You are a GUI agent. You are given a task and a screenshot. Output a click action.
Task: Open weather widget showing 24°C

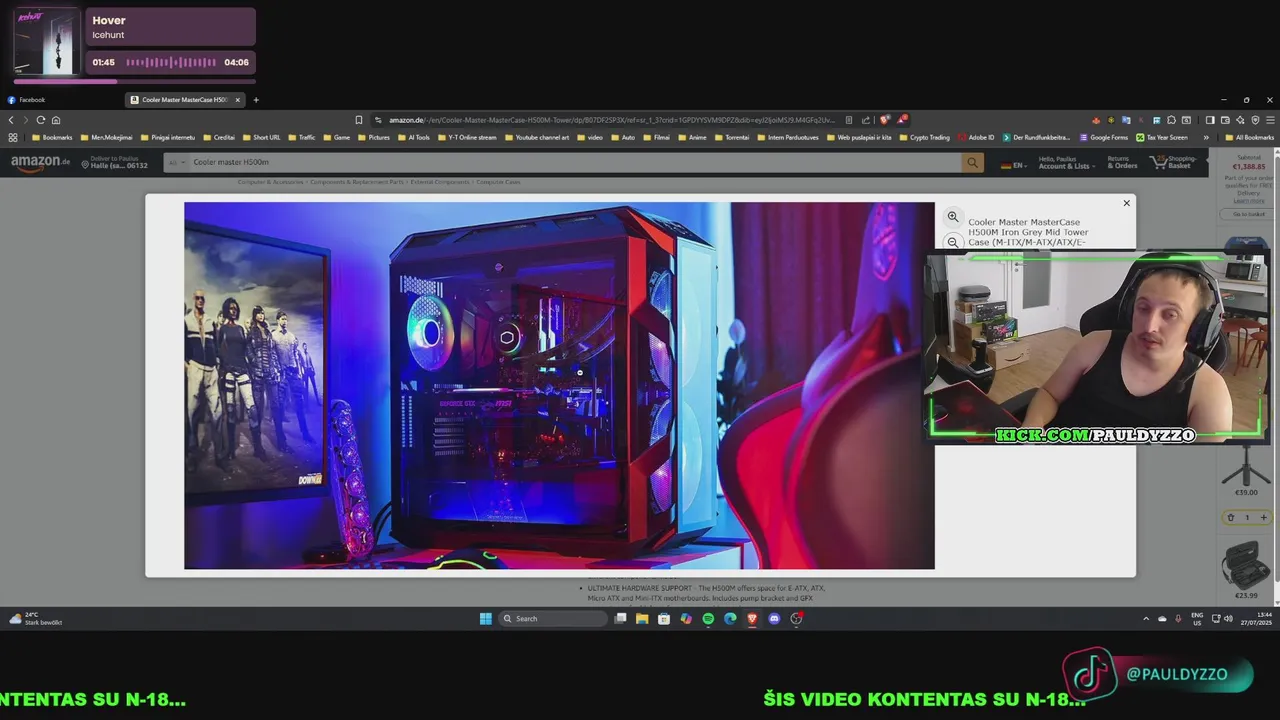(35, 619)
